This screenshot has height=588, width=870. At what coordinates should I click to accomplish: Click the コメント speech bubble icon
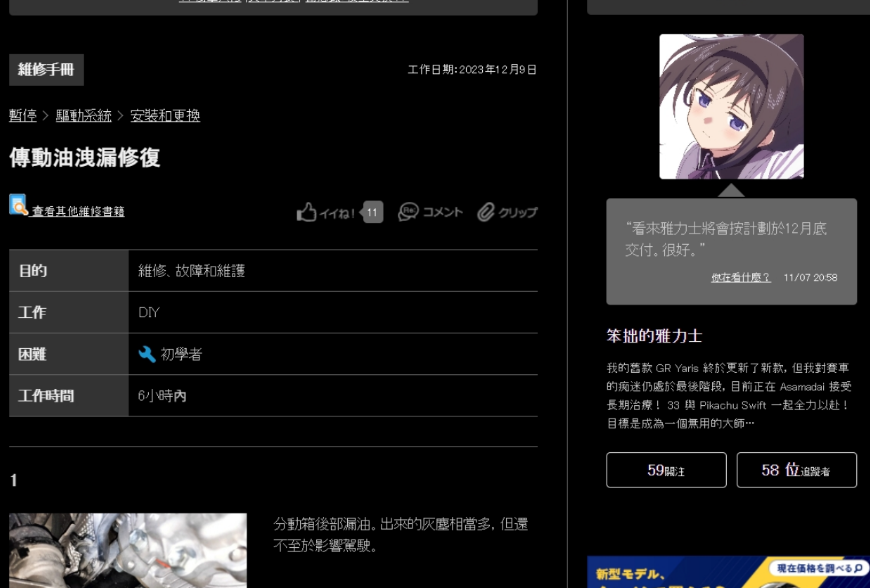(x=408, y=212)
